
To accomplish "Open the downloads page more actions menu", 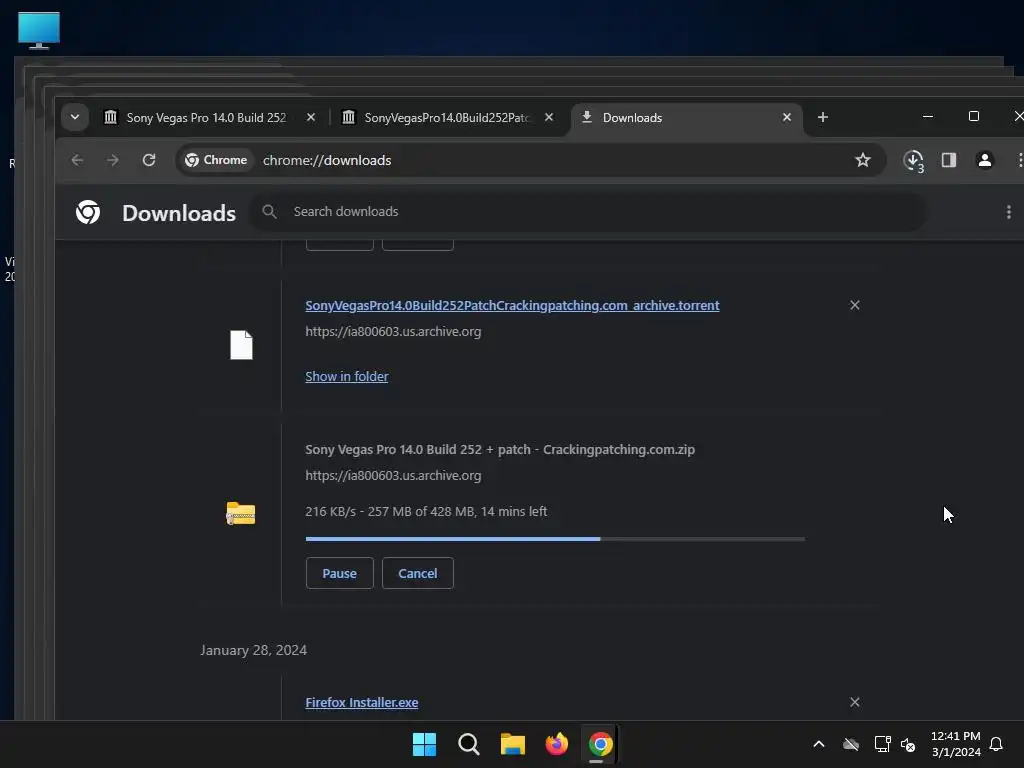I will 1008,212.
